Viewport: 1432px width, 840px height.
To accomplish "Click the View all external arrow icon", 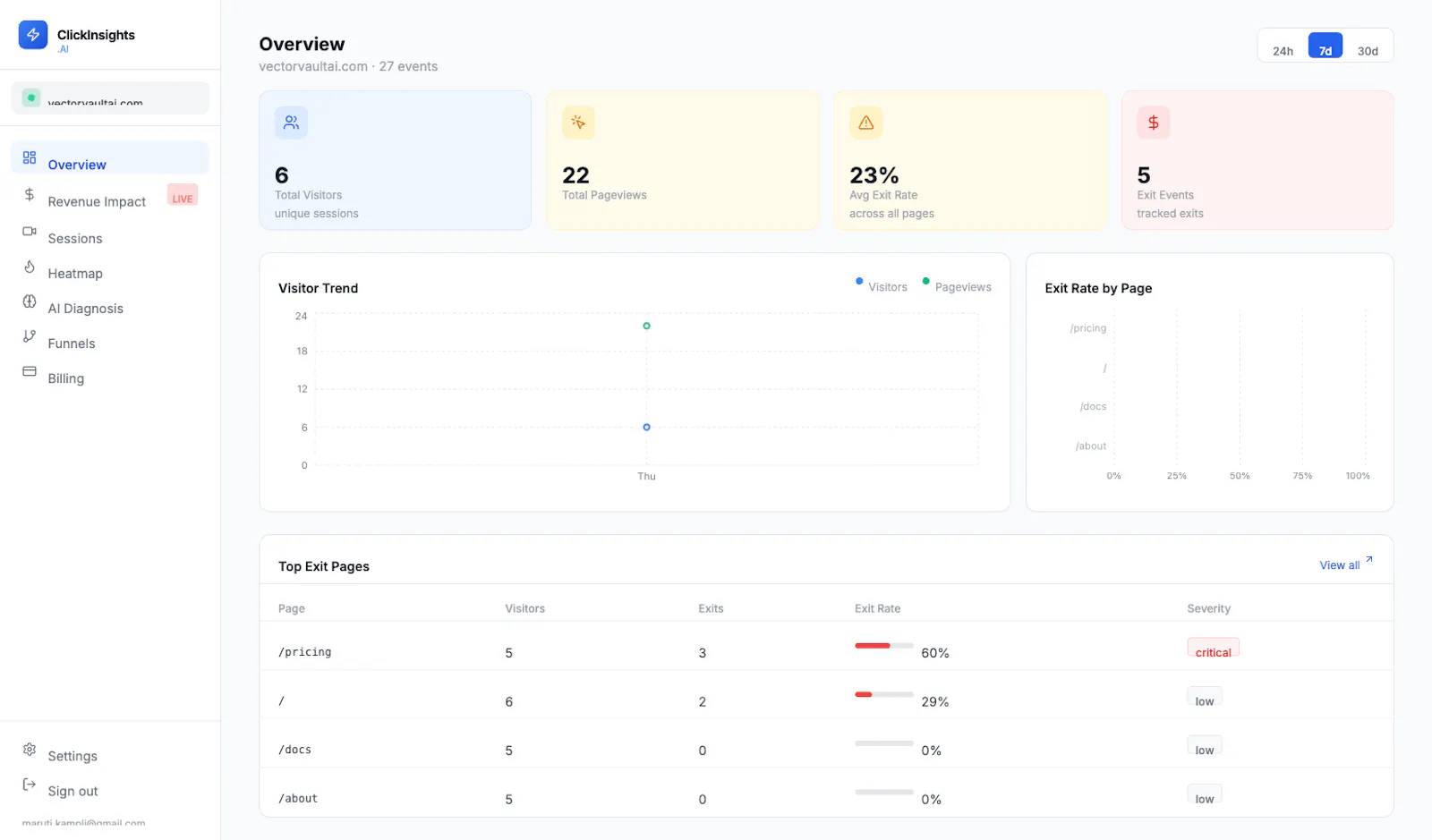I will 1368,560.
